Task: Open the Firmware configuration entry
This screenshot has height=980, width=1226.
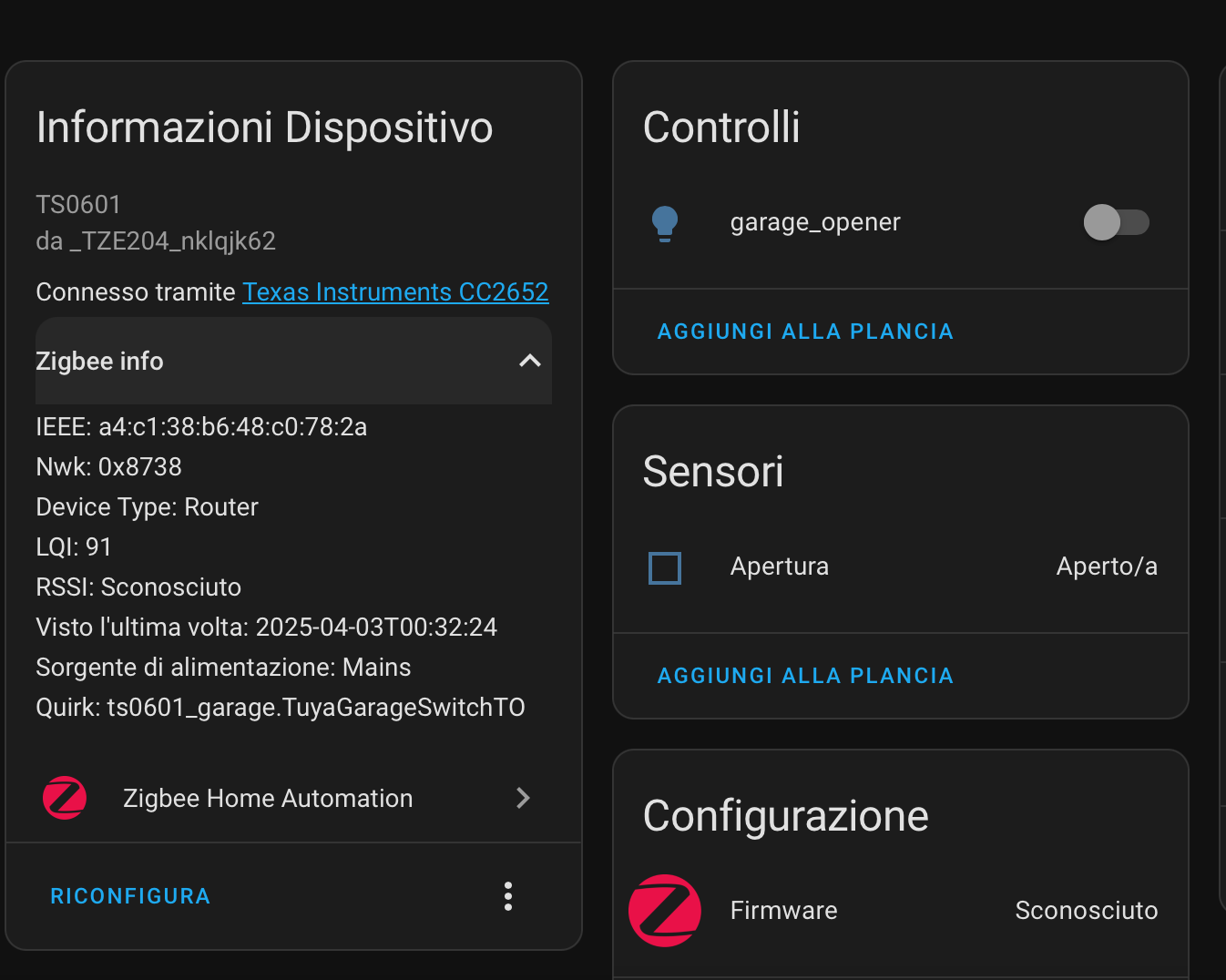Action: pyautogui.click(x=784, y=911)
